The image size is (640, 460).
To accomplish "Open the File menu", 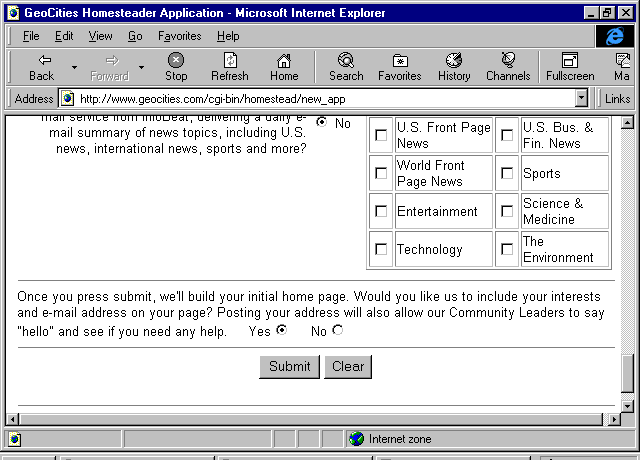I will point(31,36).
